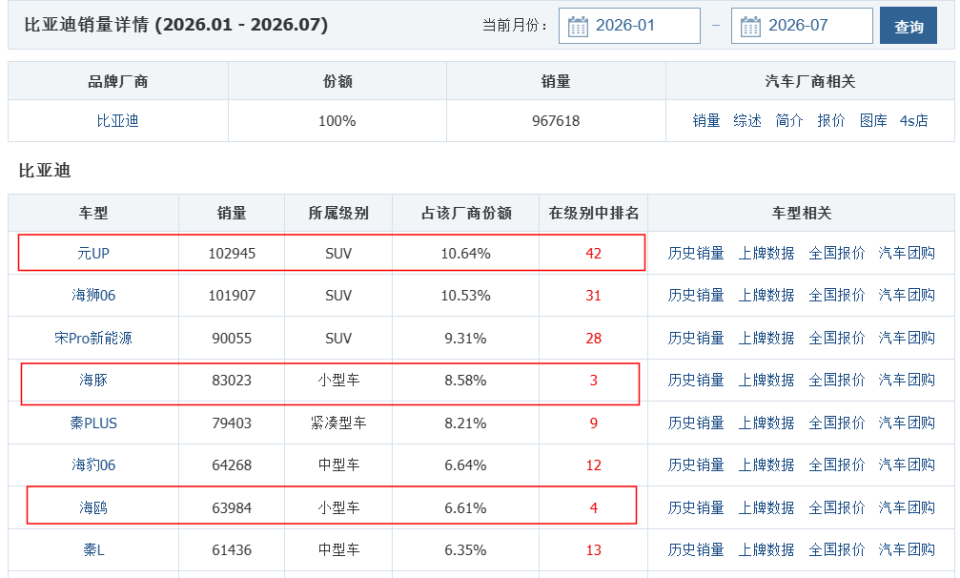Click the 海鸥 sales figure 63984
960x578 pixels.
[x=231, y=508]
